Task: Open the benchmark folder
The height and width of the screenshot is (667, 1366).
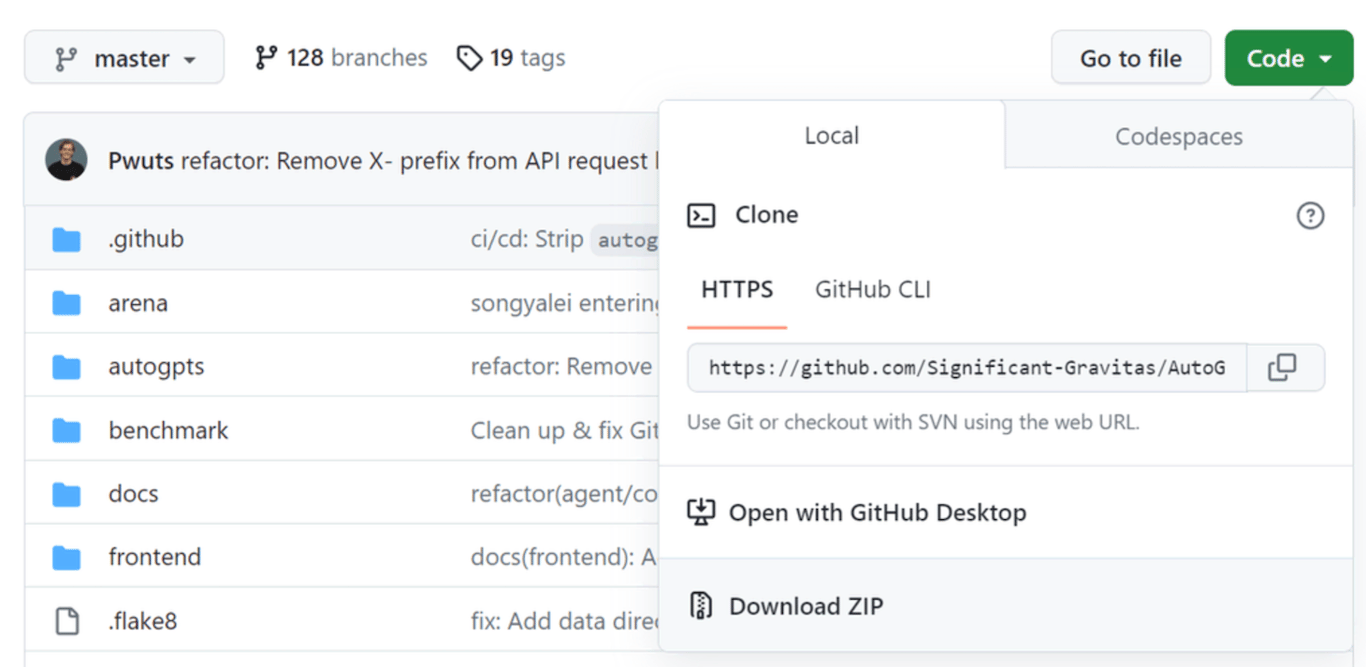Action: coord(168,430)
